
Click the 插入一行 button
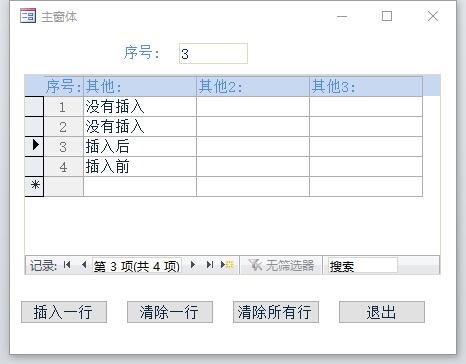(64, 312)
